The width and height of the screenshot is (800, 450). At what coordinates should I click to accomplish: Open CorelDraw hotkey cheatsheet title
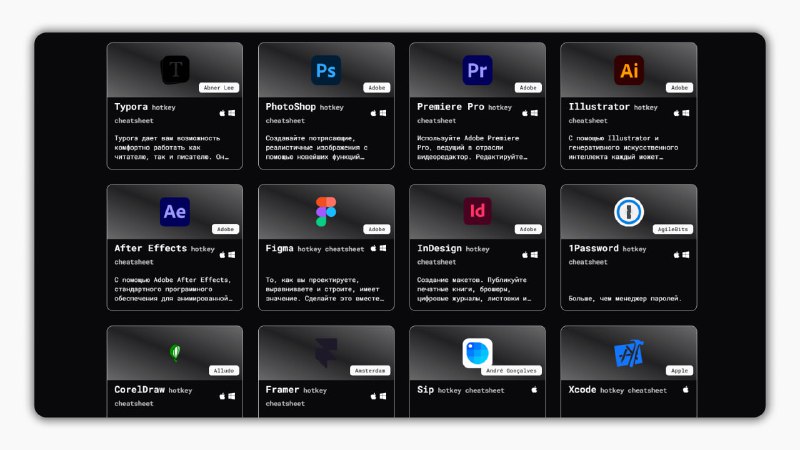153,396
